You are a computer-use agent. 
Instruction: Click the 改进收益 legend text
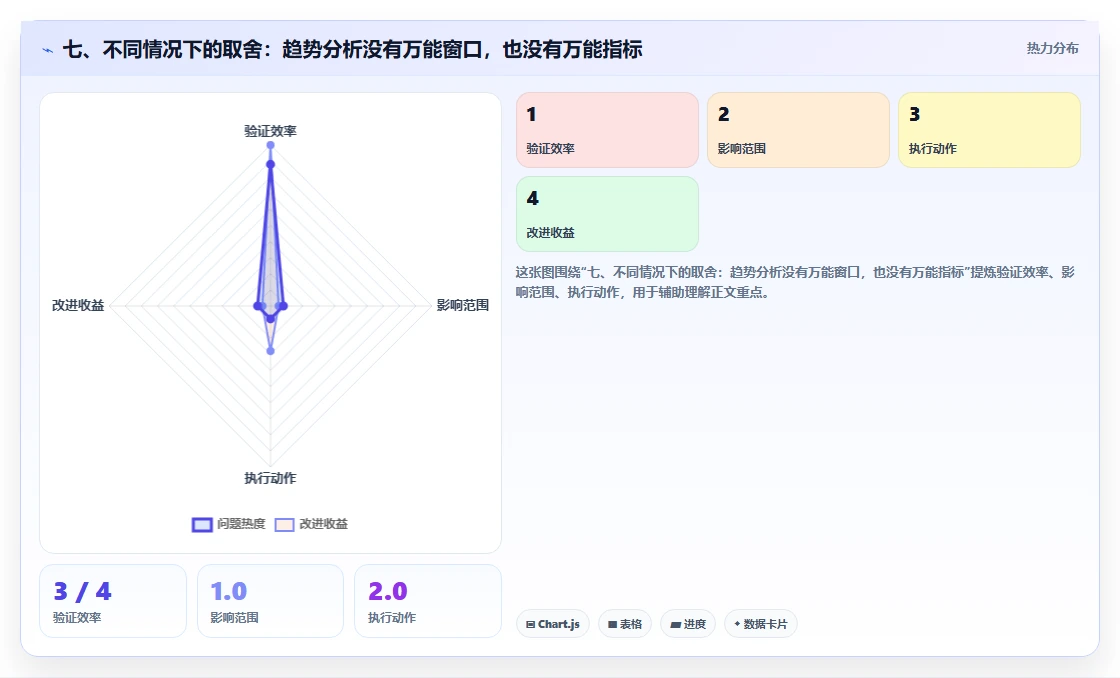point(324,524)
